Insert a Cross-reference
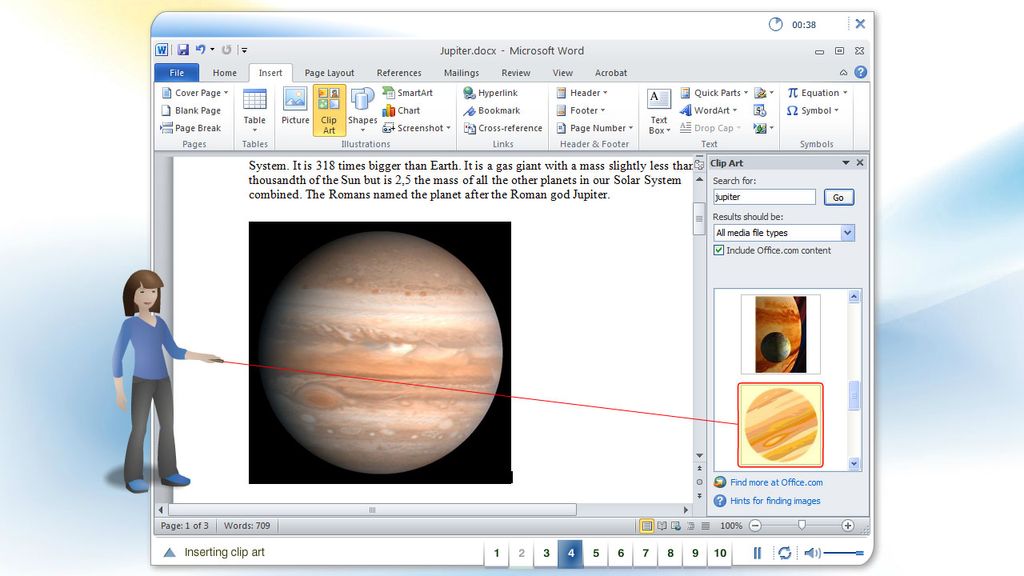Image resolution: width=1024 pixels, height=576 pixels. click(503, 128)
